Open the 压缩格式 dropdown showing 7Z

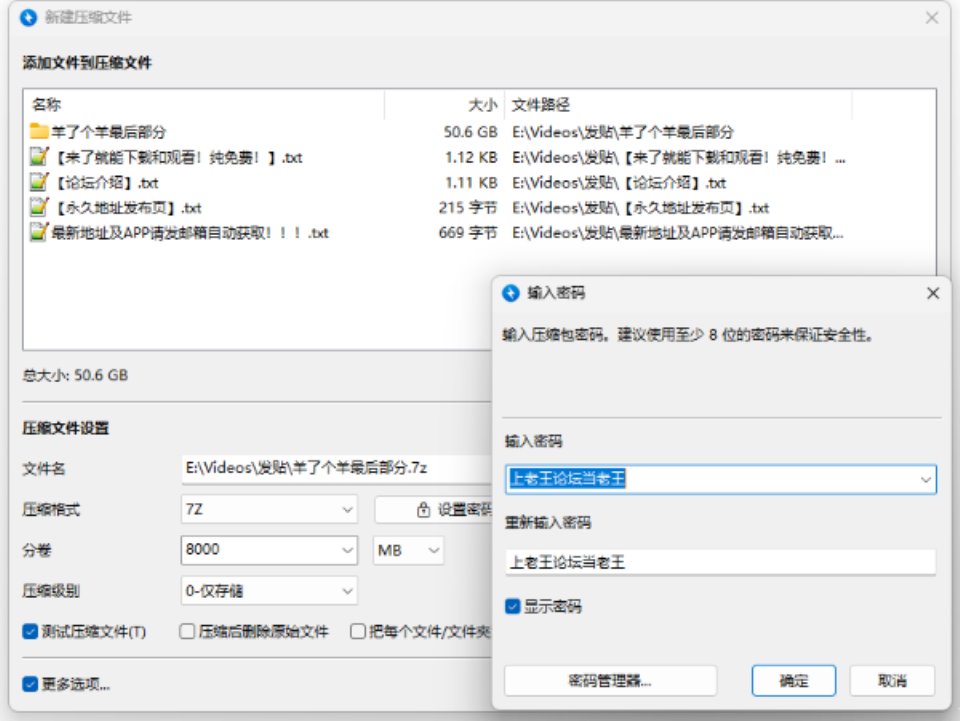coord(347,510)
